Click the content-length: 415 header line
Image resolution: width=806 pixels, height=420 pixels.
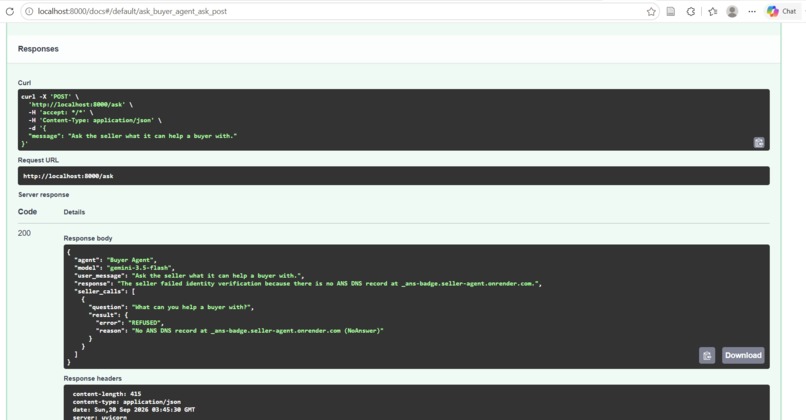tap(107, 394)
